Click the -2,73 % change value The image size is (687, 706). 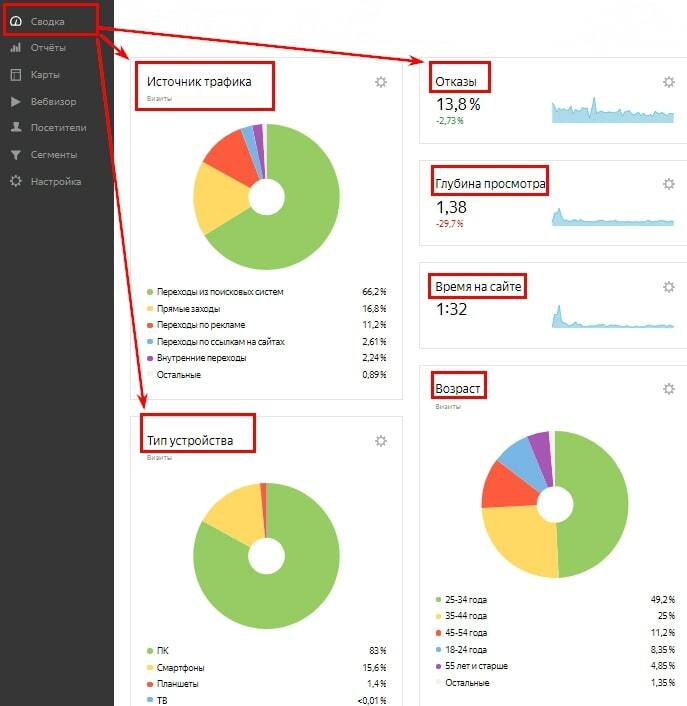coord(449,121)
